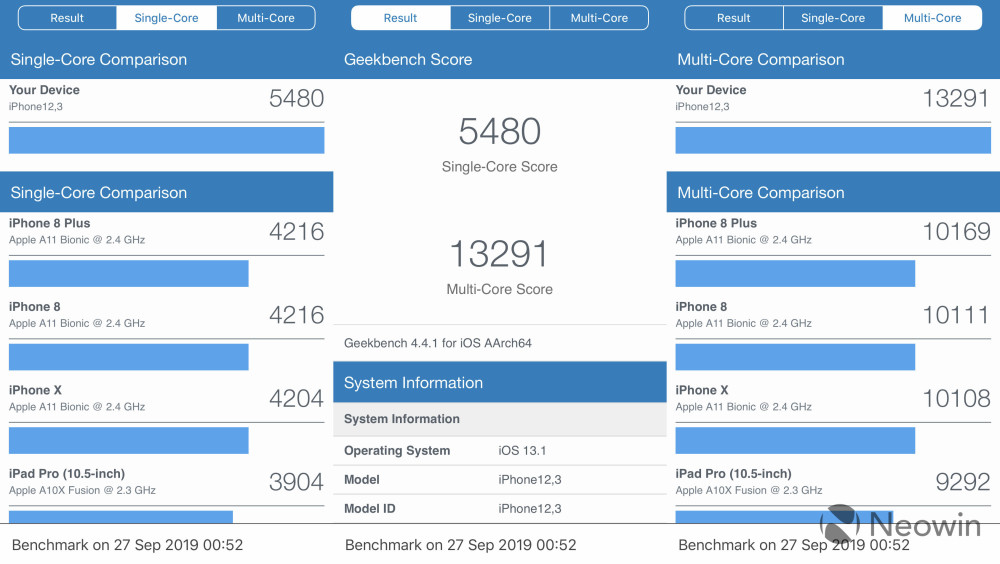The image size is (1000, 564).
Task: Select the Single-Core tab in the Single-Core Comparison screen
Action: (x=166, y=18)
